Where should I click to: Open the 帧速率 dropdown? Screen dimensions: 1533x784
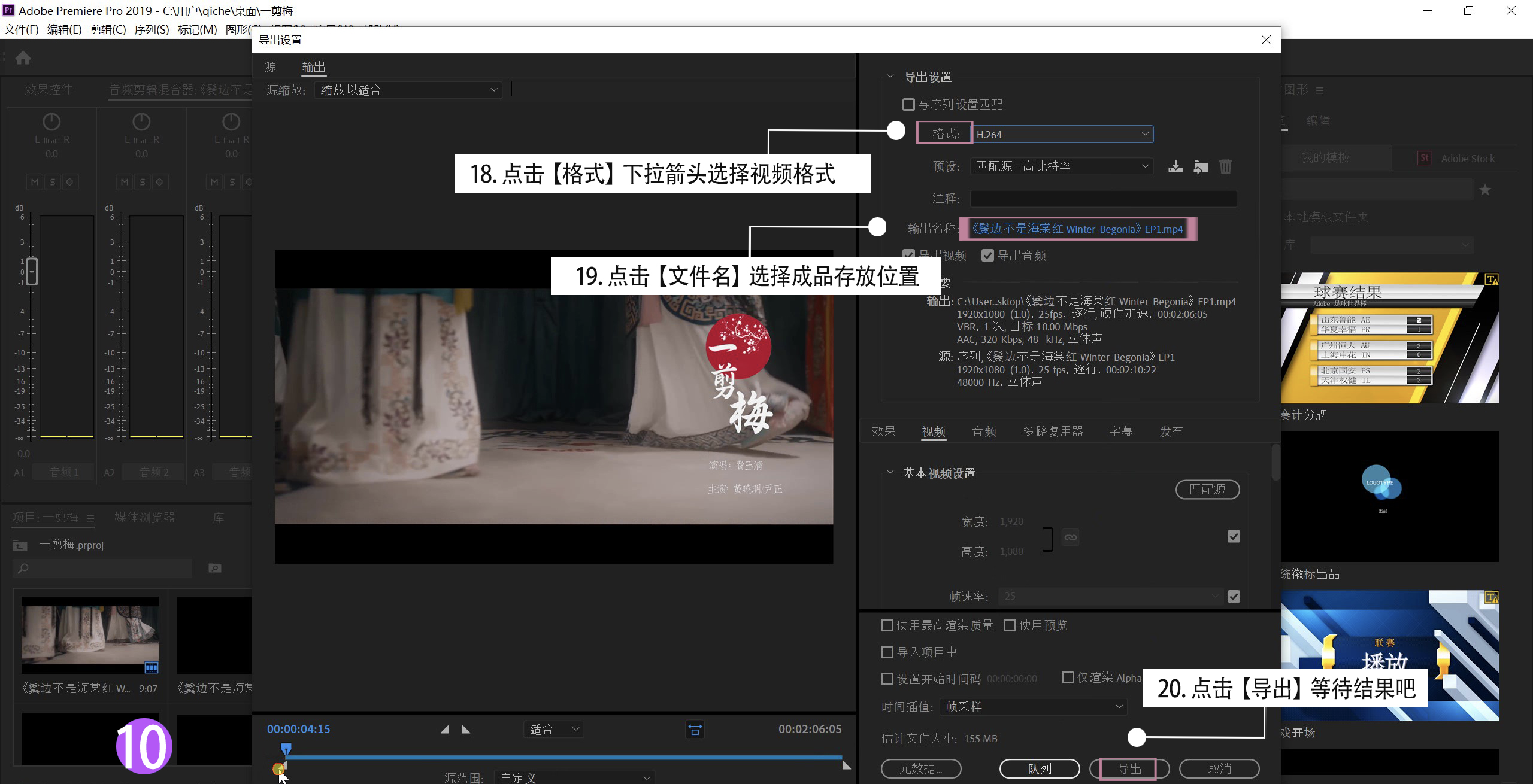click(1111, 596)
